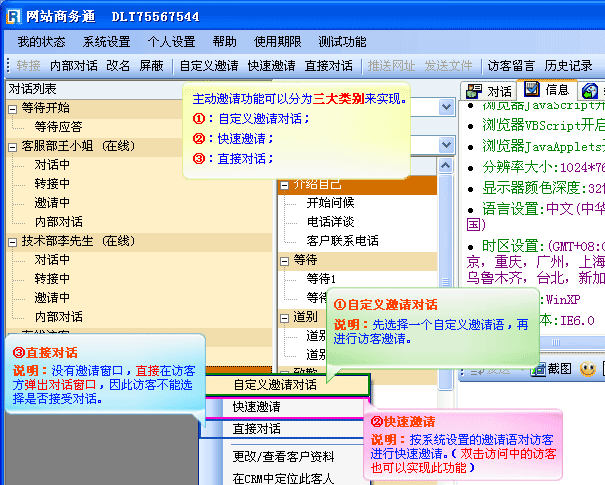The width and height of the screenshot is (605, 485).
Task: Click 访客留言 toolbar button
Action: [510, 66]
